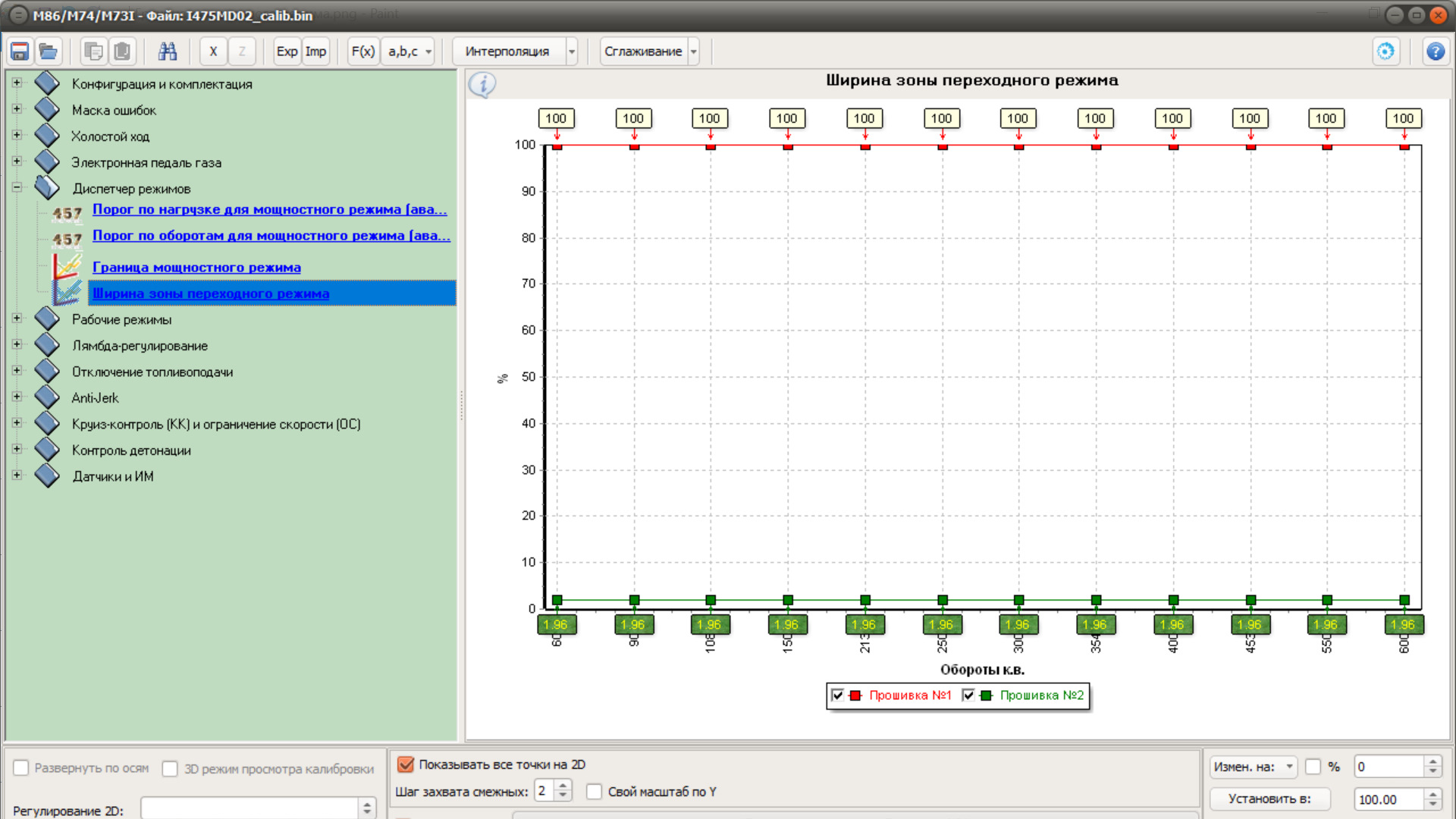Click the rightmost 100 value label
The height and width of the screenshot is (819, 1456).
pos(1403,118)
